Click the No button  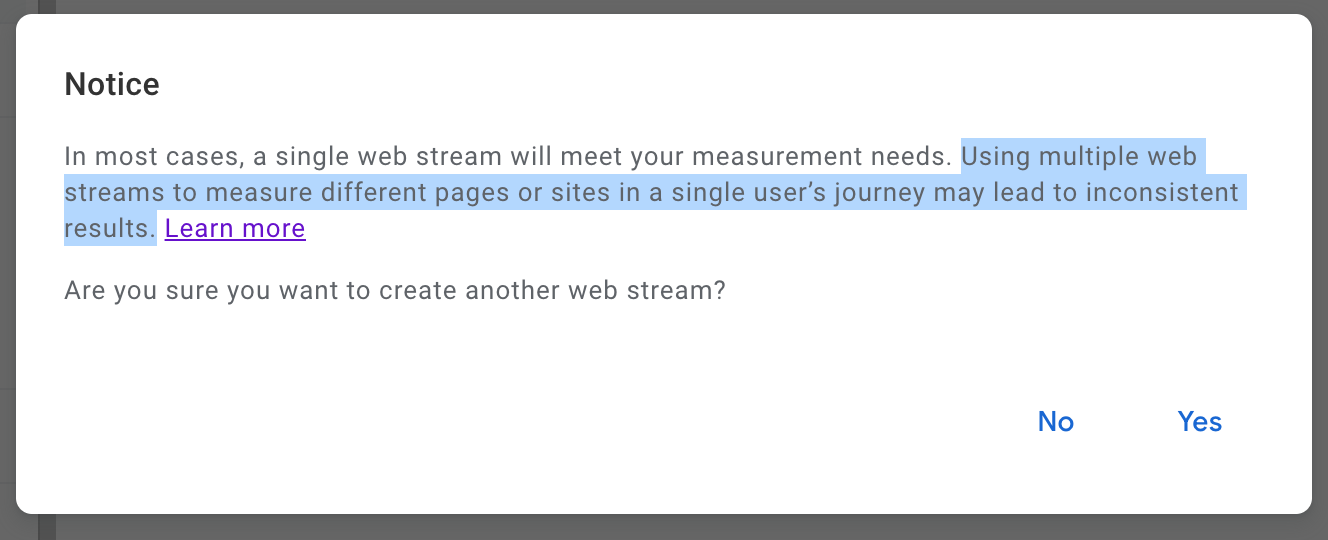[1055, 422]
